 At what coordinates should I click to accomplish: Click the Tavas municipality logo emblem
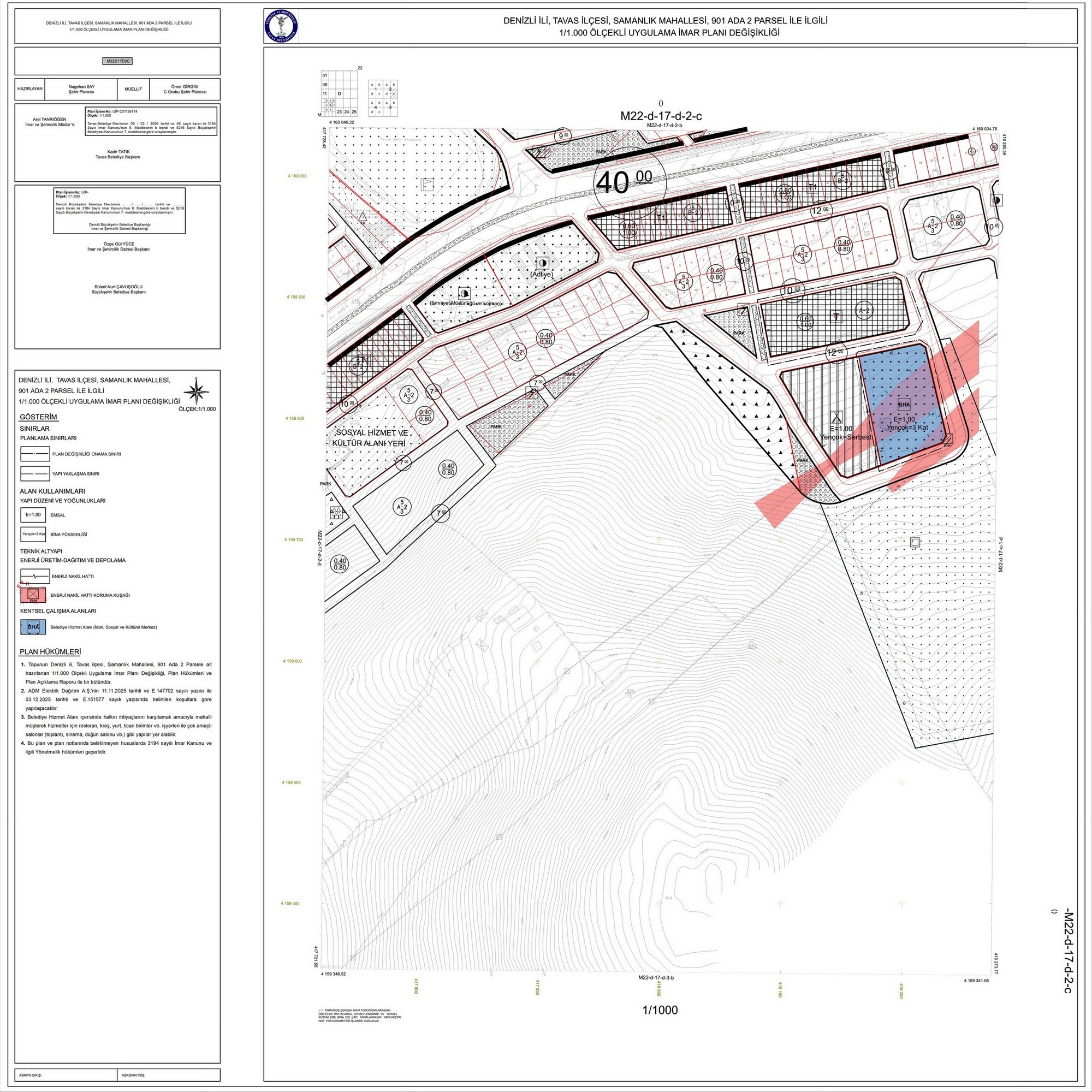click(281, 27)
